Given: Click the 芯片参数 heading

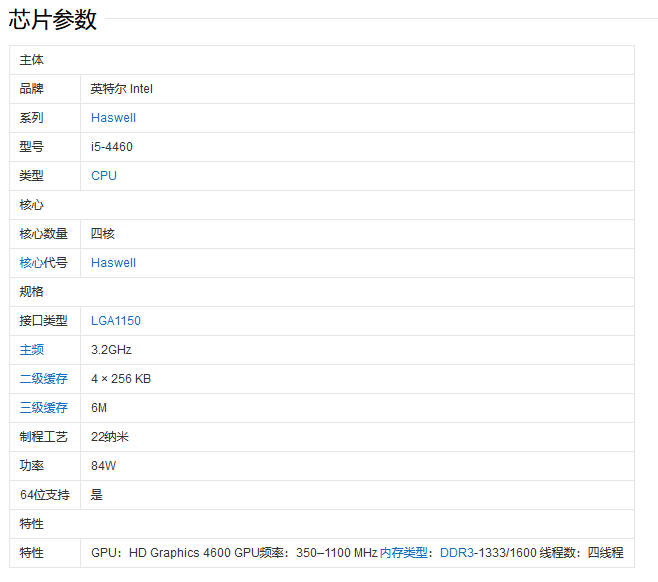Looking at the screenshot, I should pyautogui.click(x=53, y=19).
